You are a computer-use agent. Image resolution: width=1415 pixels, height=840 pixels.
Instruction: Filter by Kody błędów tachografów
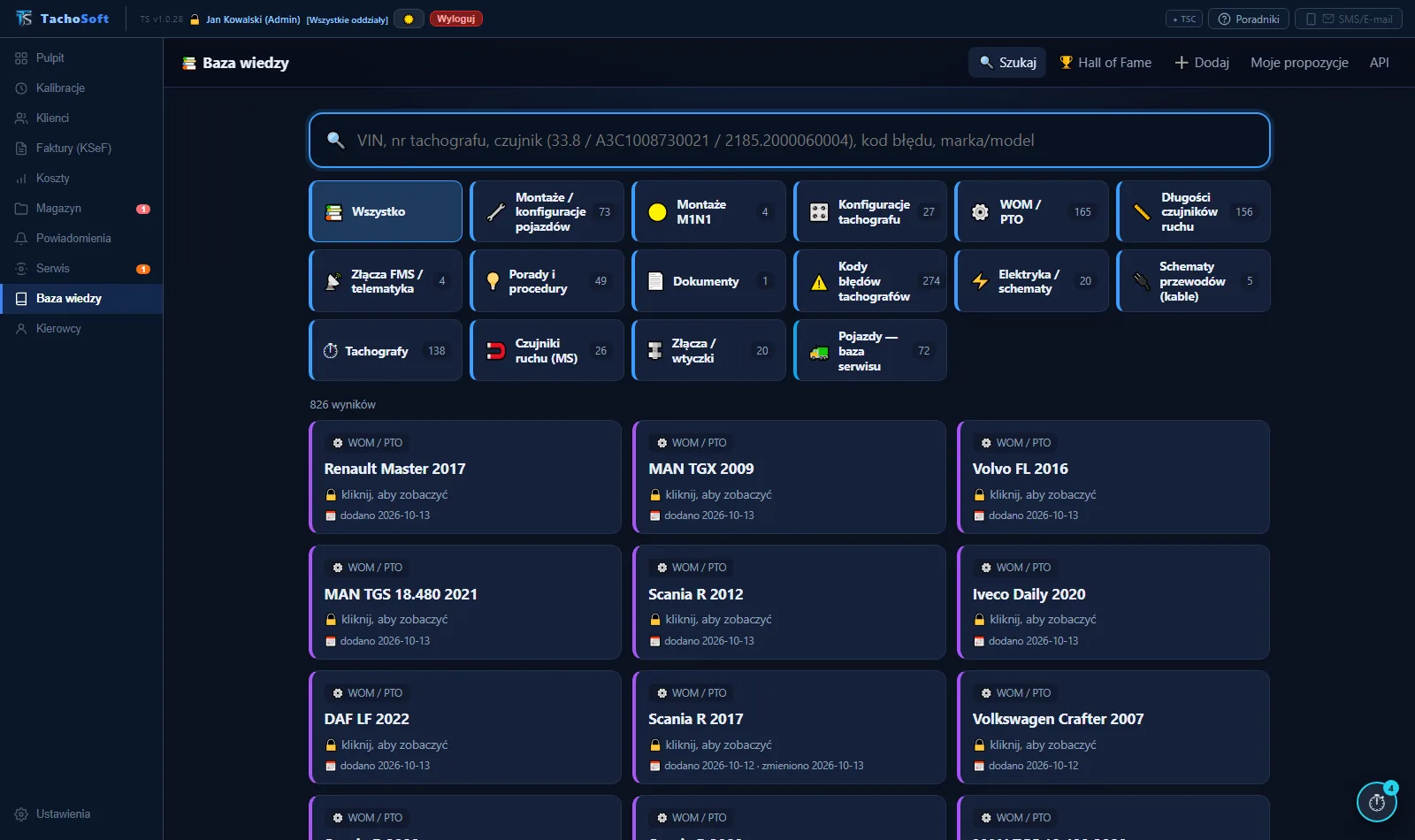[870, 281]
